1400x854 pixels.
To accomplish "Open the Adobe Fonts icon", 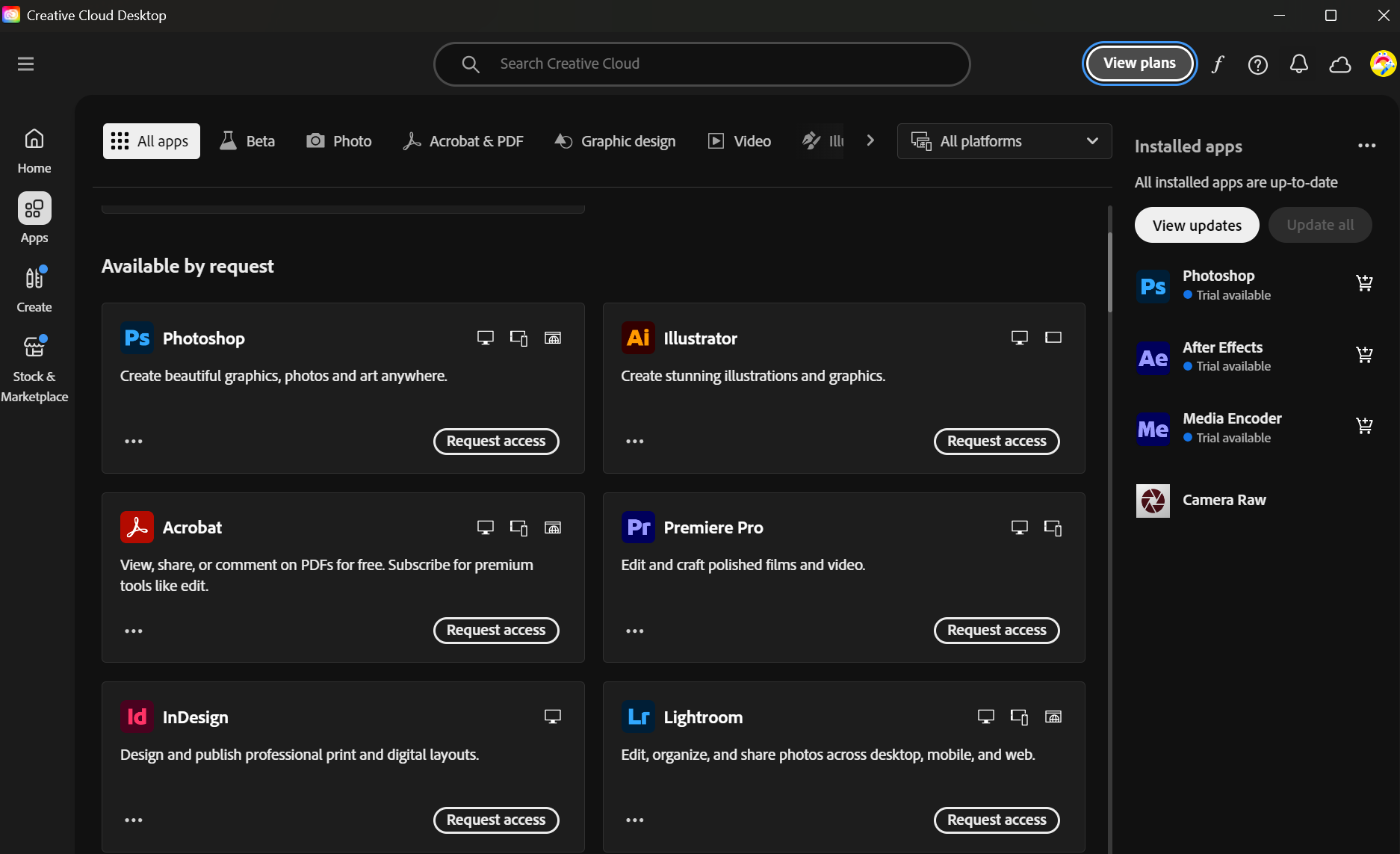I will [x=1218, y=64].
